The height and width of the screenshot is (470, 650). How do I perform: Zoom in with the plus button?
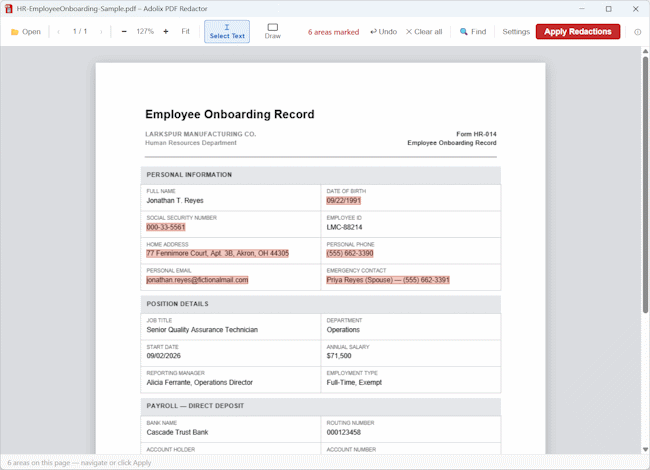[166, 32]
